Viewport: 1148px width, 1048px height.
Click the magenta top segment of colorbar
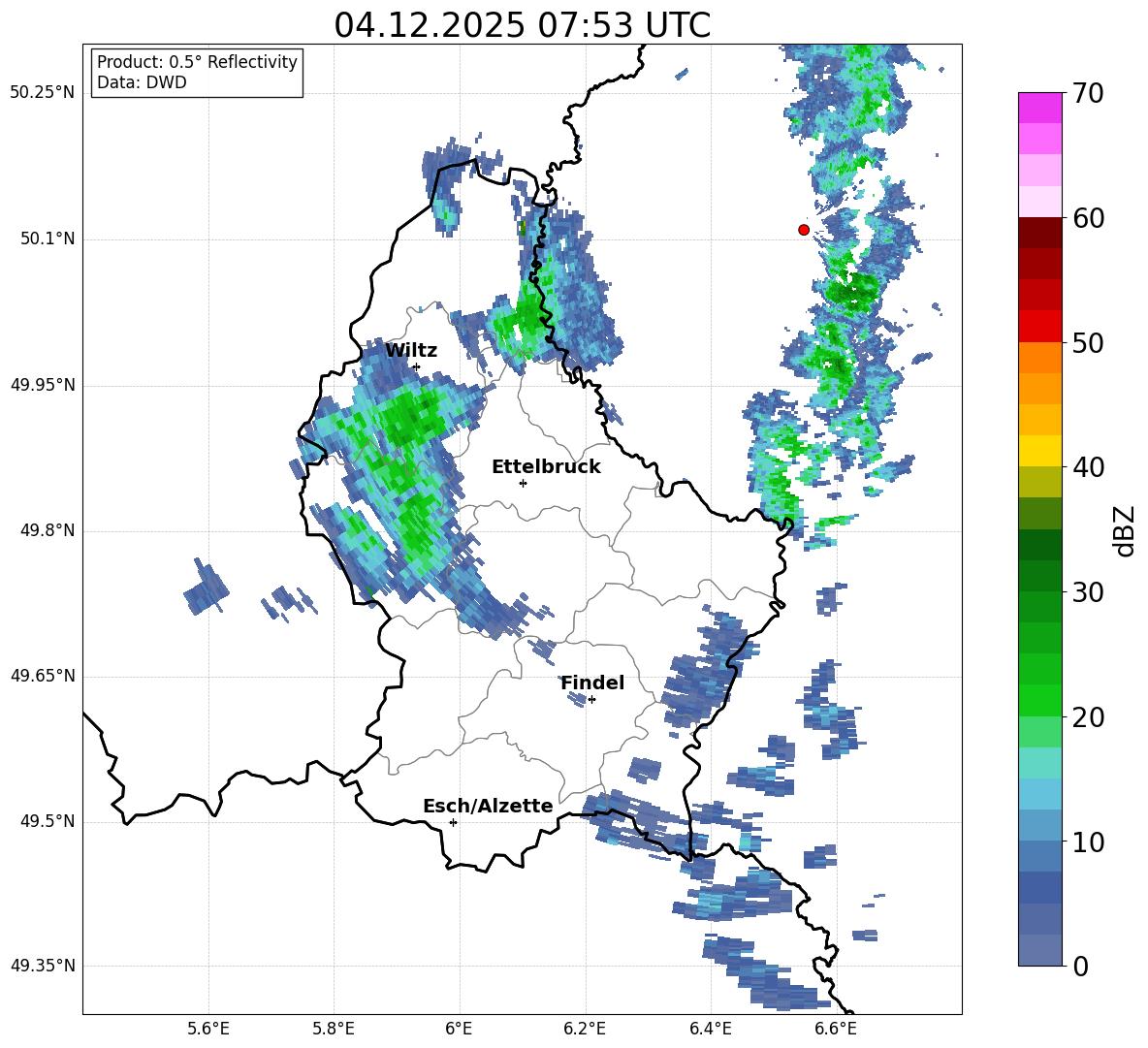click(x=1039, y=108)
